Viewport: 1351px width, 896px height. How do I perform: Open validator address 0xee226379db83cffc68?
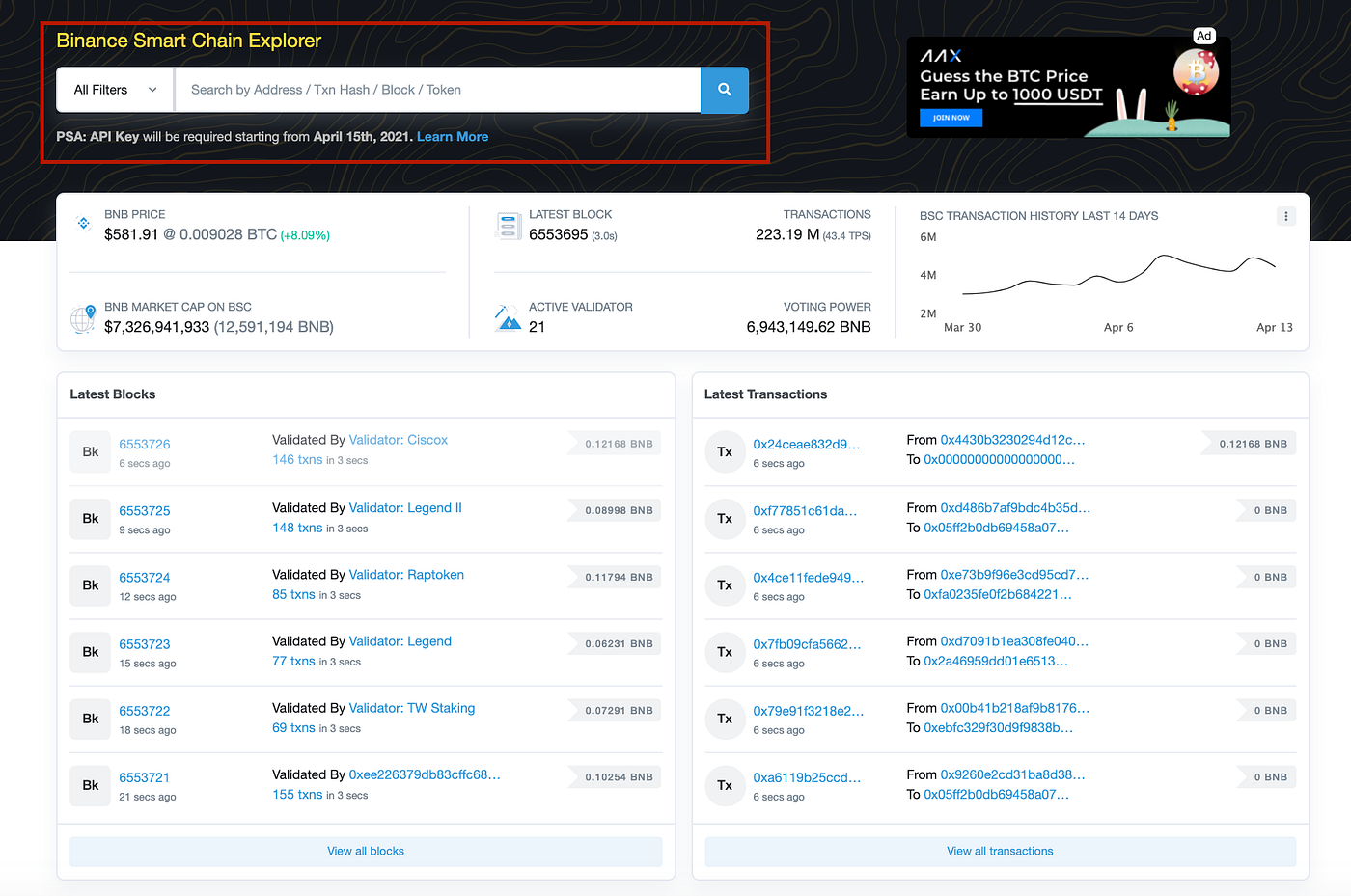tap(425, 774)
